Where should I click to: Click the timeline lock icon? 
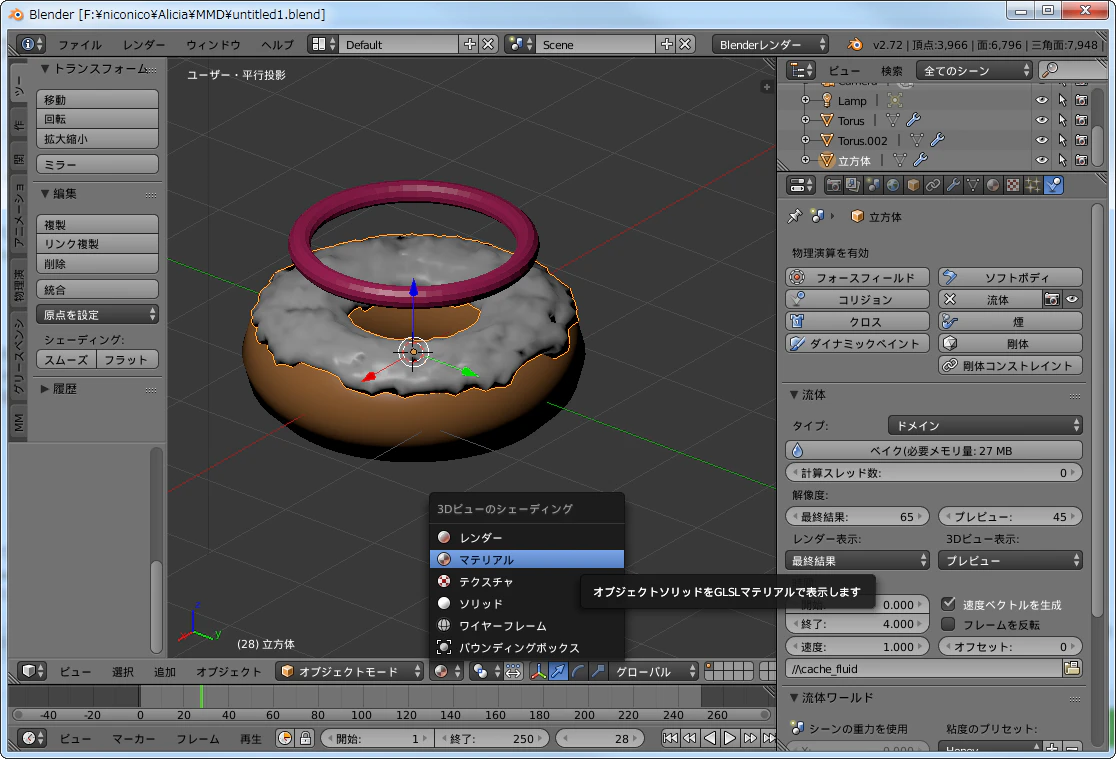[305, 738]
